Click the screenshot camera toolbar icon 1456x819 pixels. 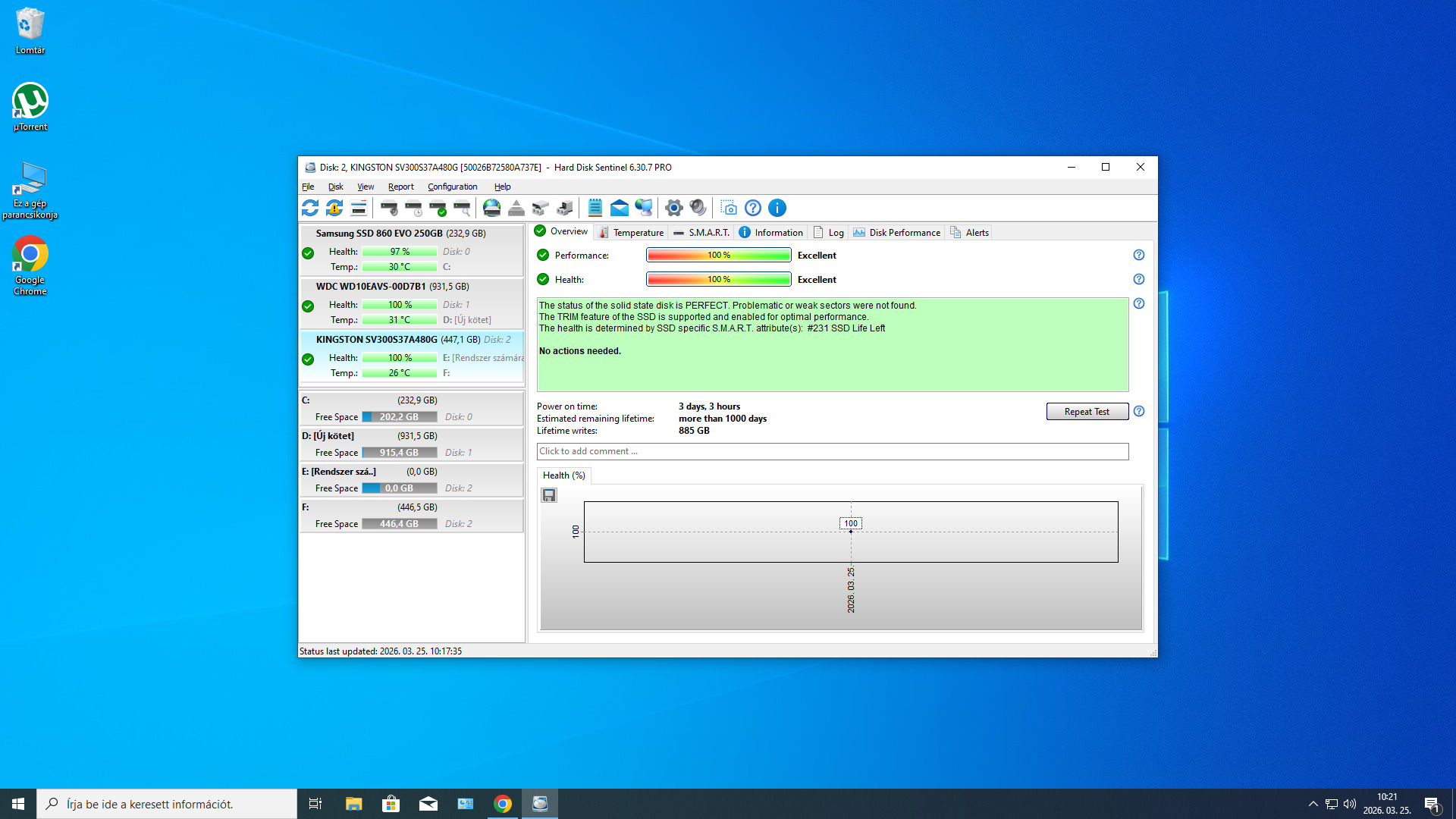click(728, 208)
